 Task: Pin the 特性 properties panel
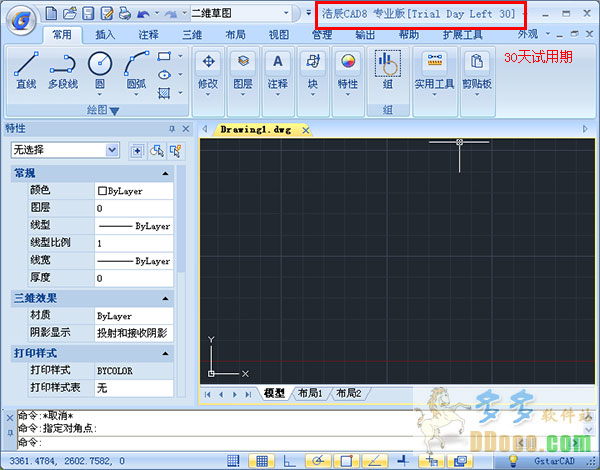coord(172,129)
